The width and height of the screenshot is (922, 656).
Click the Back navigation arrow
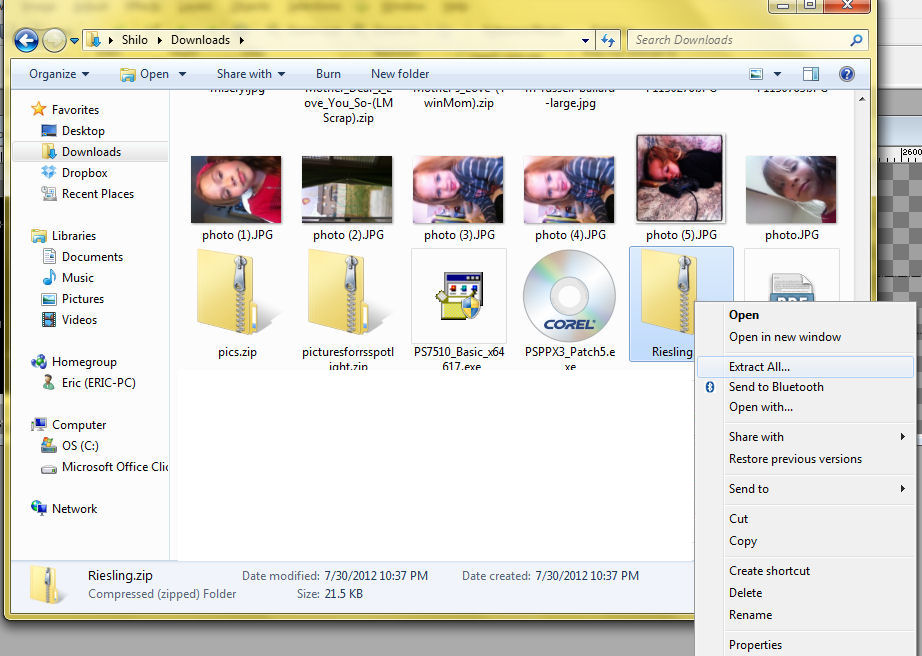[26, 41]
